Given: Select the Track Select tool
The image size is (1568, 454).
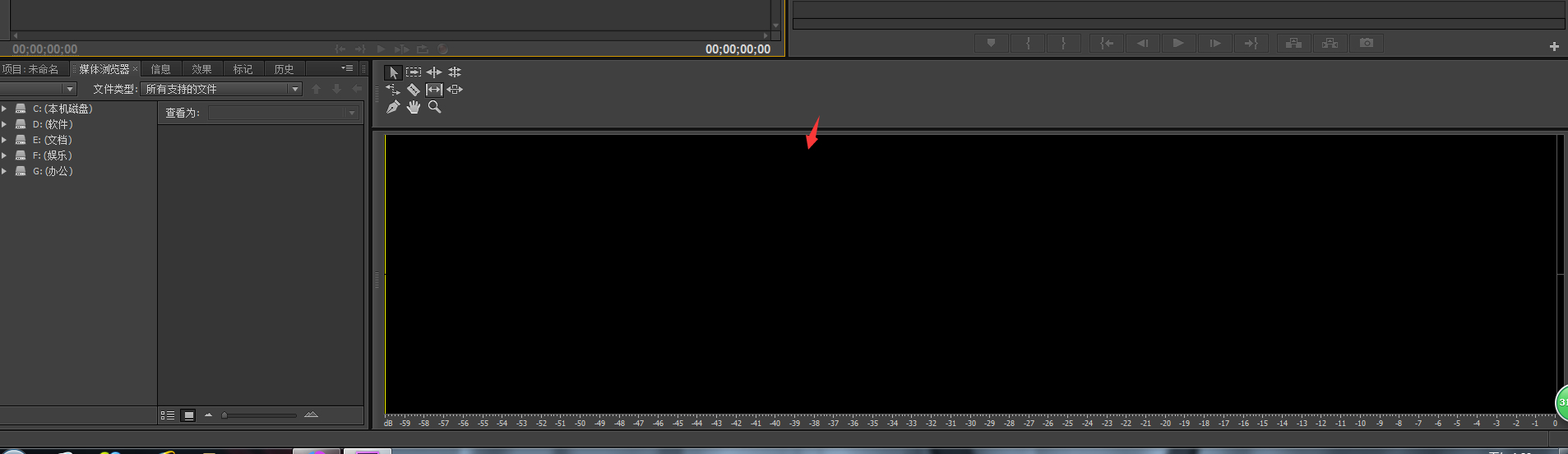Looking at the screenshot, I should 414,72.
